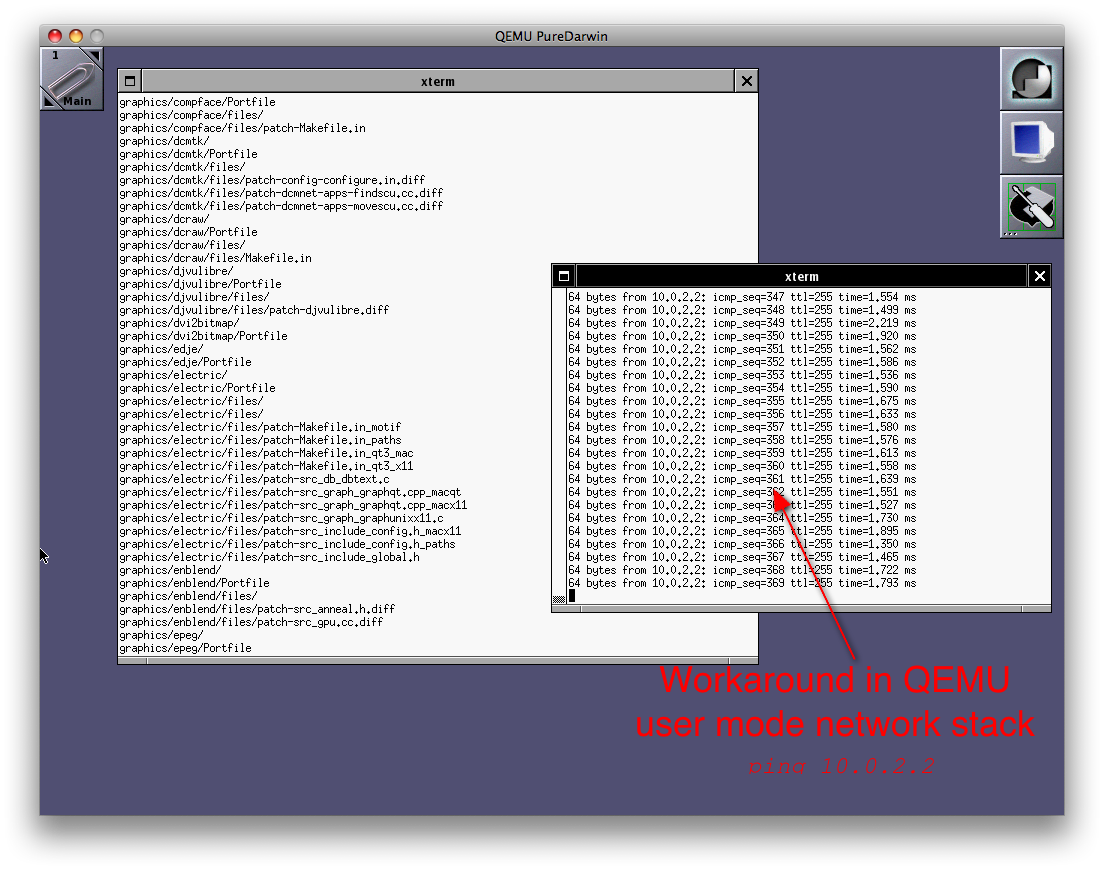1104x870 pixels.
Task: Click the red macOS close button of QEMU
Action: pyautogui.click(x=55, y=36)
